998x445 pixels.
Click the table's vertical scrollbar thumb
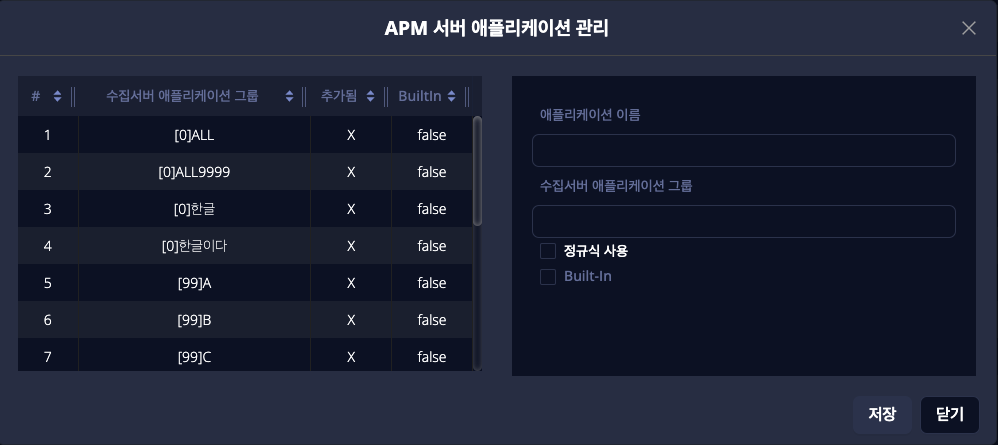[x=477, y=170]
